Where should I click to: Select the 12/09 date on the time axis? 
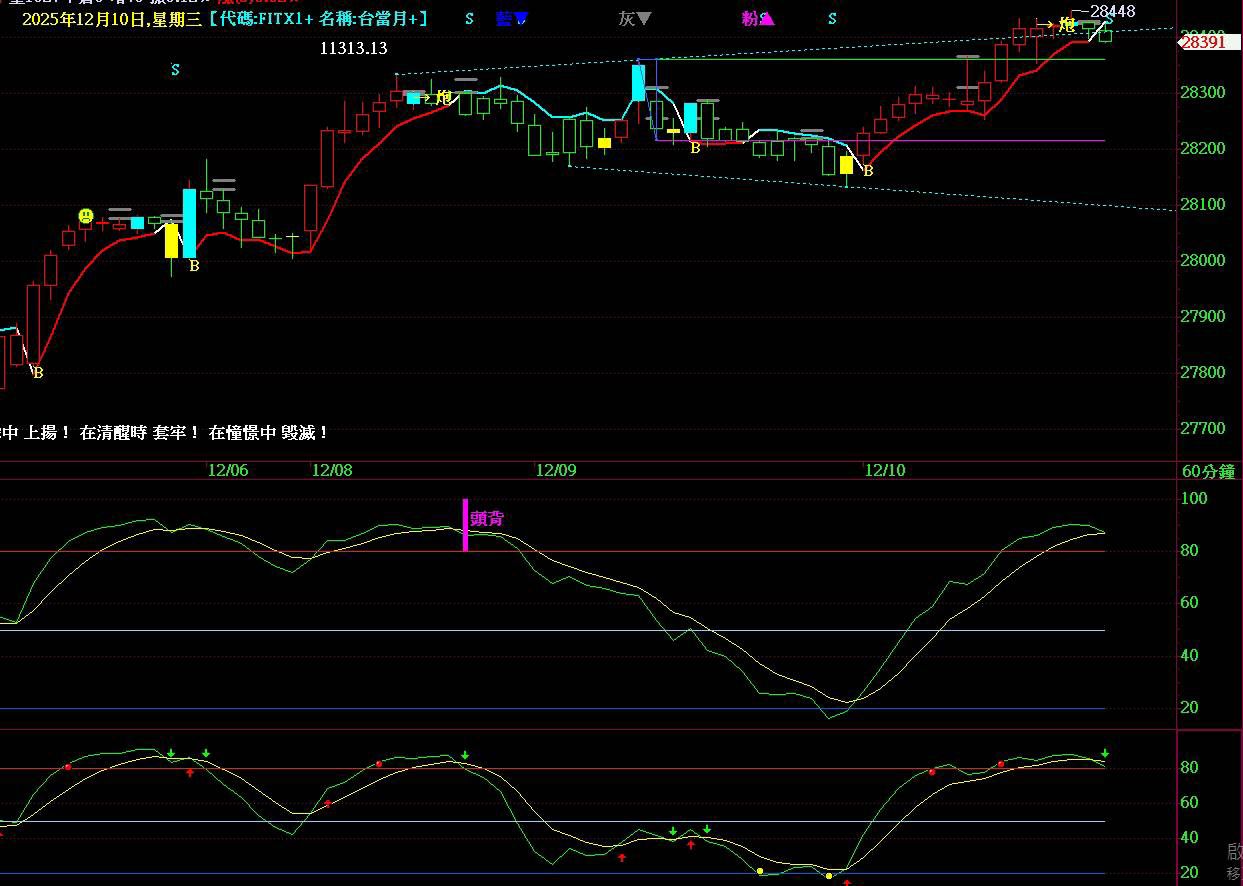pyautogui.click(x=556, y=470)
